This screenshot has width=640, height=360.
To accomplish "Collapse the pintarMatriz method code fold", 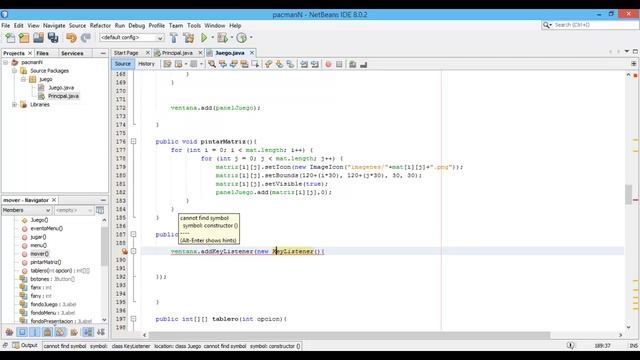I will click(133, 141).
